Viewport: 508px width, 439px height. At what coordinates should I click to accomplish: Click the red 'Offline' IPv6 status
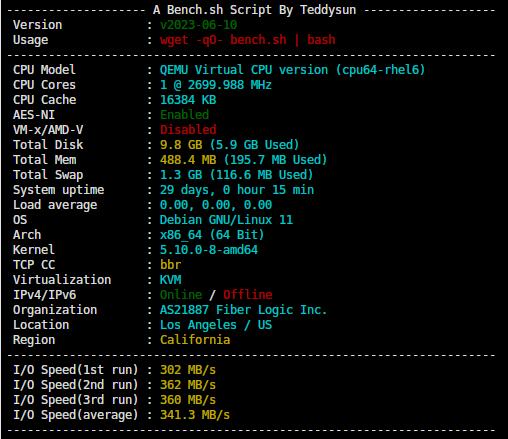click(x=248, y=295)
